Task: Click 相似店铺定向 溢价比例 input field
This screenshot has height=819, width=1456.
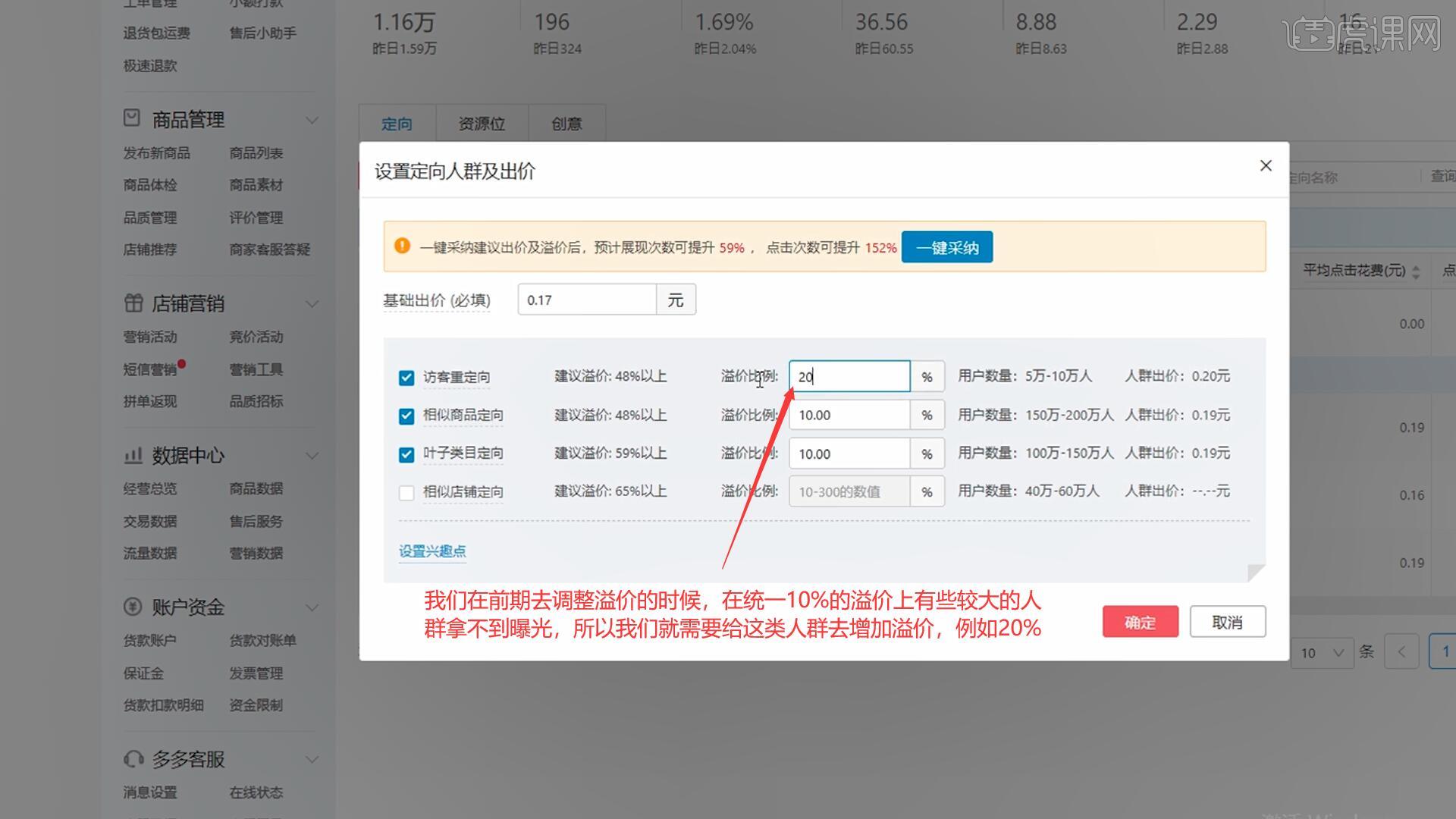Action: (849, 491)
